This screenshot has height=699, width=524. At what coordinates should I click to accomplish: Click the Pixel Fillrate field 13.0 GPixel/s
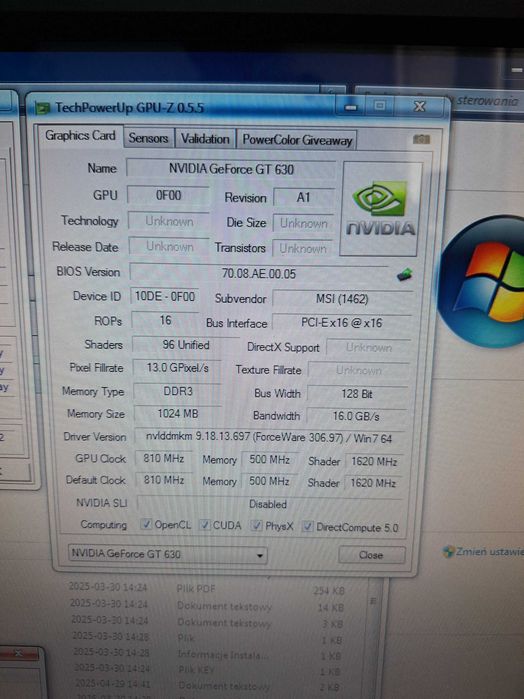coord(177,368)
